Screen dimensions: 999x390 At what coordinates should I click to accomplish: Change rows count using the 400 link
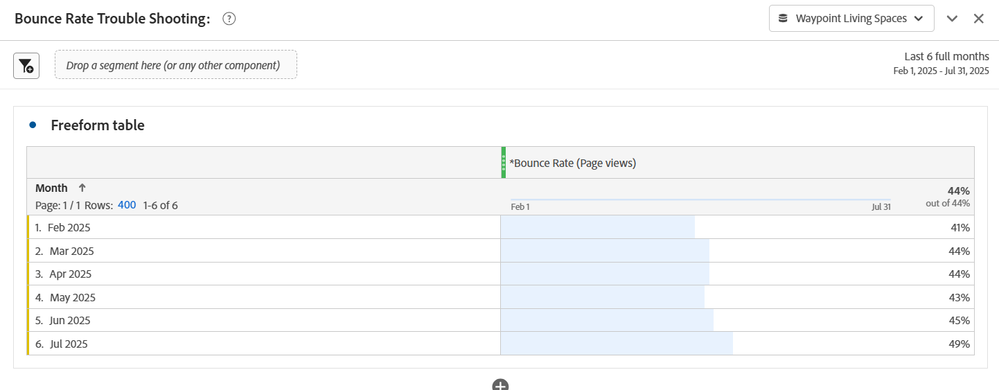click(x=127, y=205)
